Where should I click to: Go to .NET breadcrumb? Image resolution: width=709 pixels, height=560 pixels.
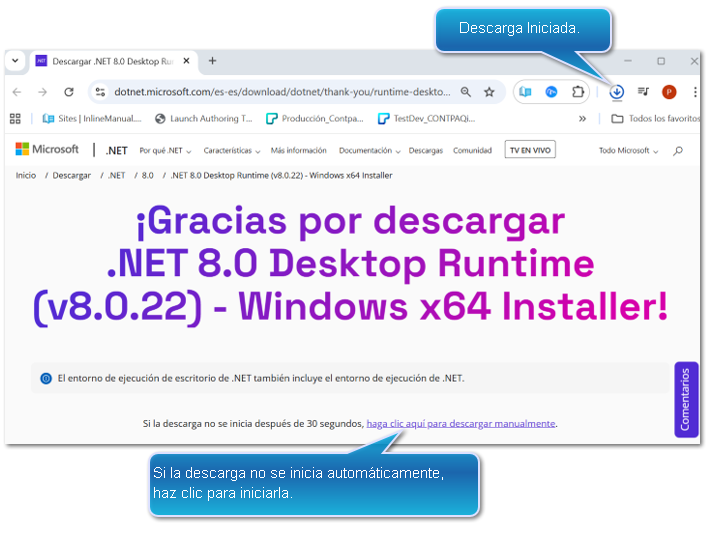point(117,176)
